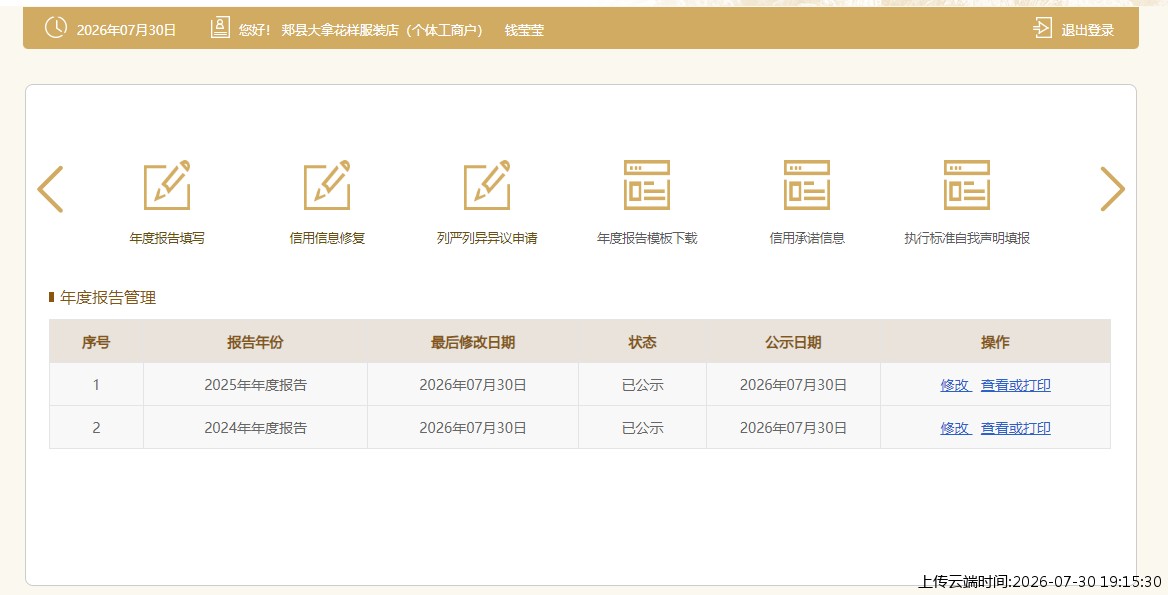Click the 报告年份 column header
The height and width of the screenshot is (595, 1168).
pyautogui.click(x=256, y=343)
